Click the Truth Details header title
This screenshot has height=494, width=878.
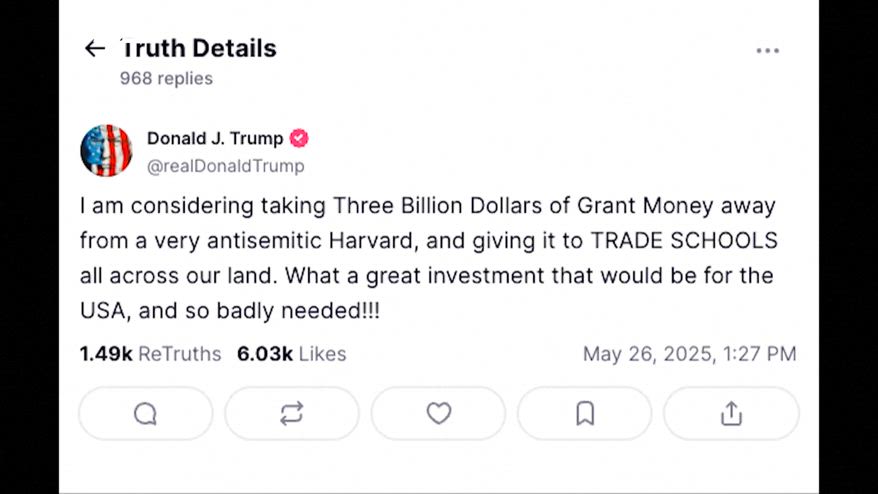(198, 48)
